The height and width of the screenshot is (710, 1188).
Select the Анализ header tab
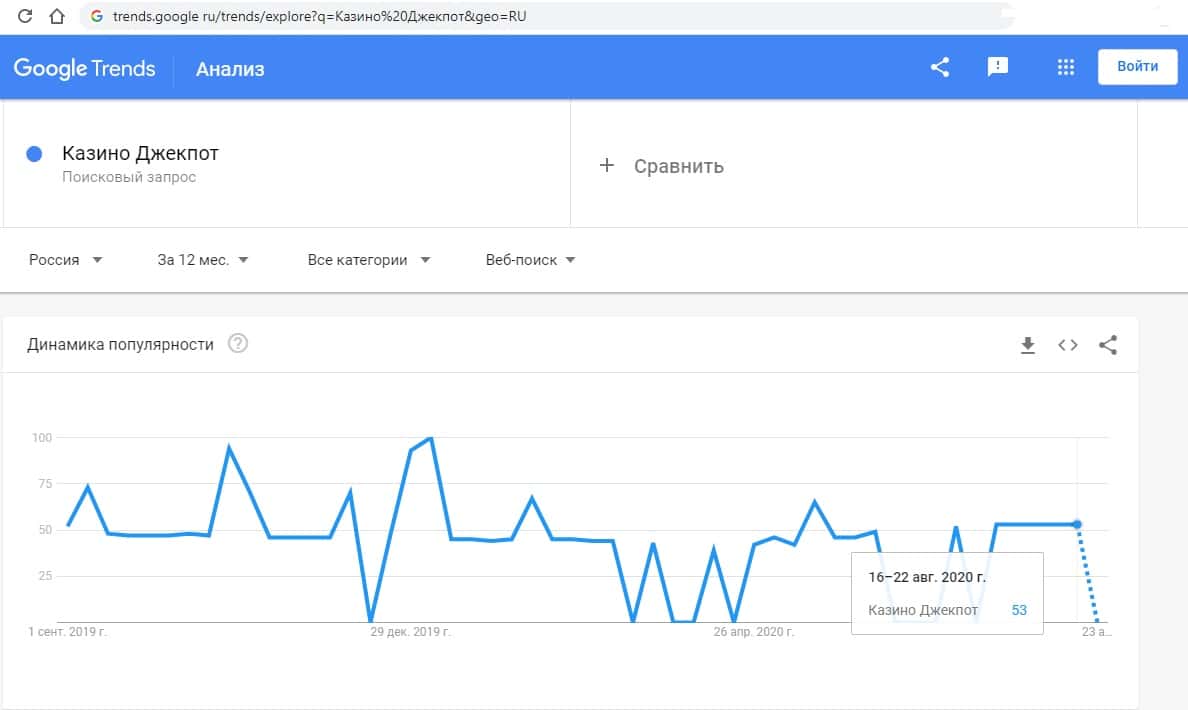[230, 69]
